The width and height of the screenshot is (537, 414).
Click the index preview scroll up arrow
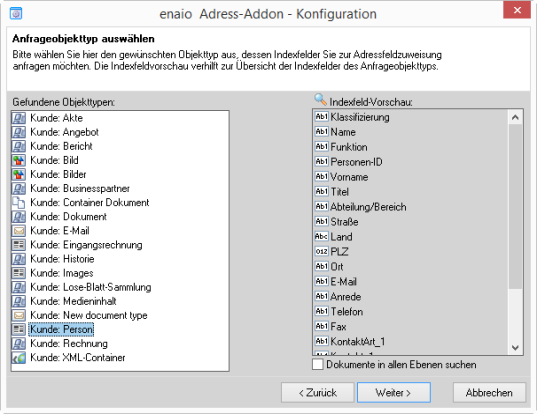click(515, 117)
